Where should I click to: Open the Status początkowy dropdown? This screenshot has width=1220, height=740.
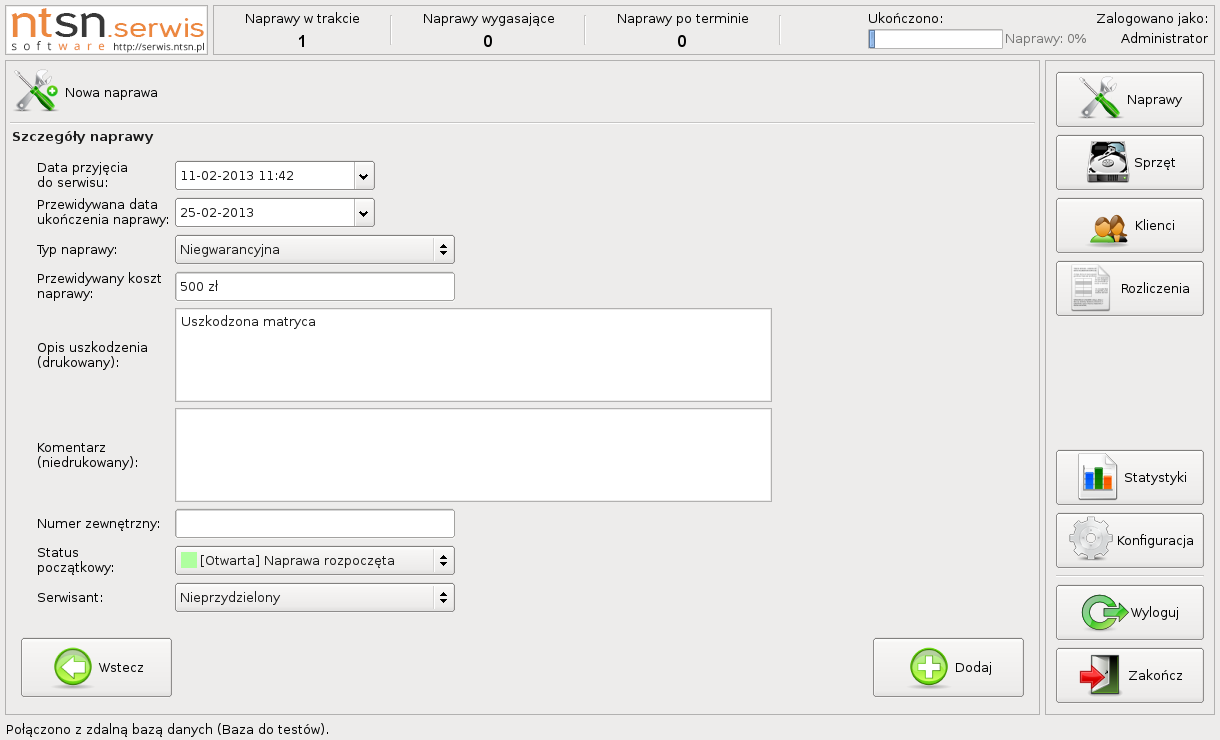pyautogui.click(x=442, y=561)
